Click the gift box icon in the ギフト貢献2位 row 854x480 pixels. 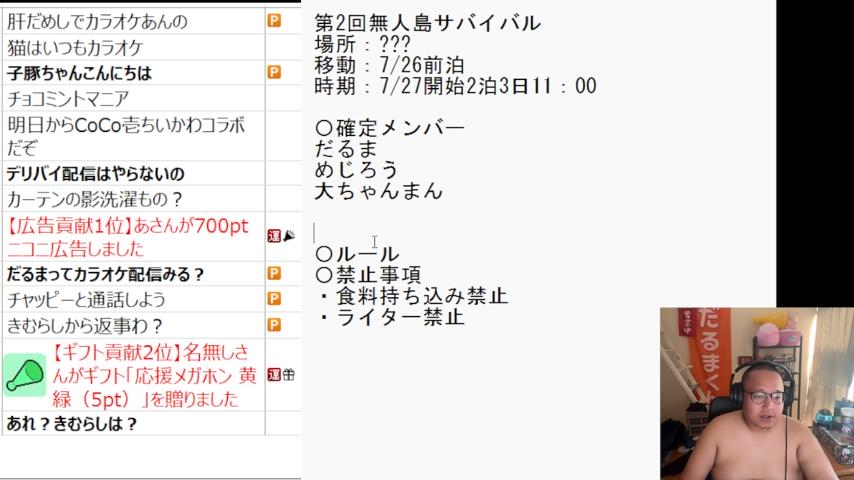[x=289, y=374]
